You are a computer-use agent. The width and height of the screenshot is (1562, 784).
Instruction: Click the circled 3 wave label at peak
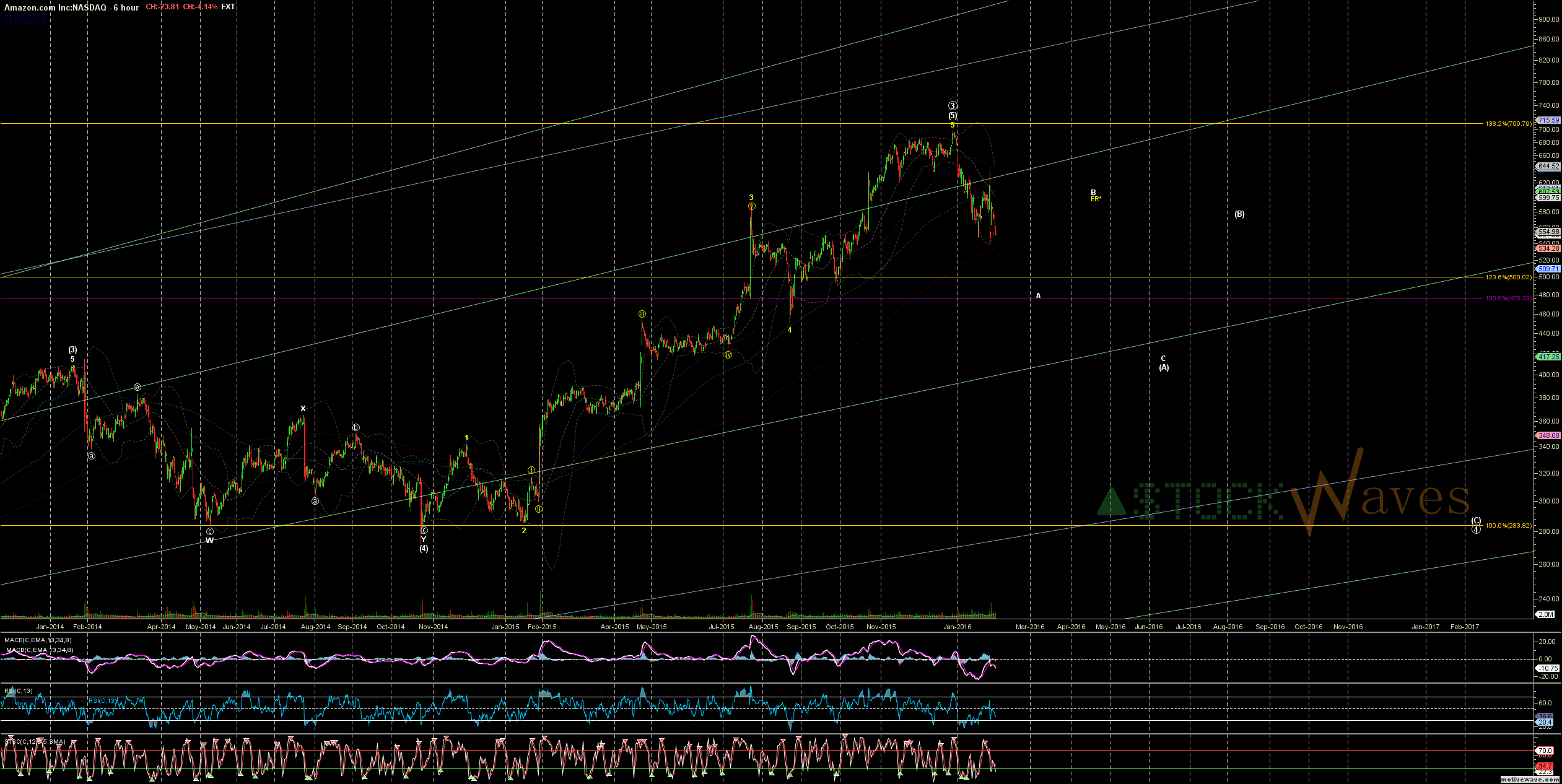[953, 106]
